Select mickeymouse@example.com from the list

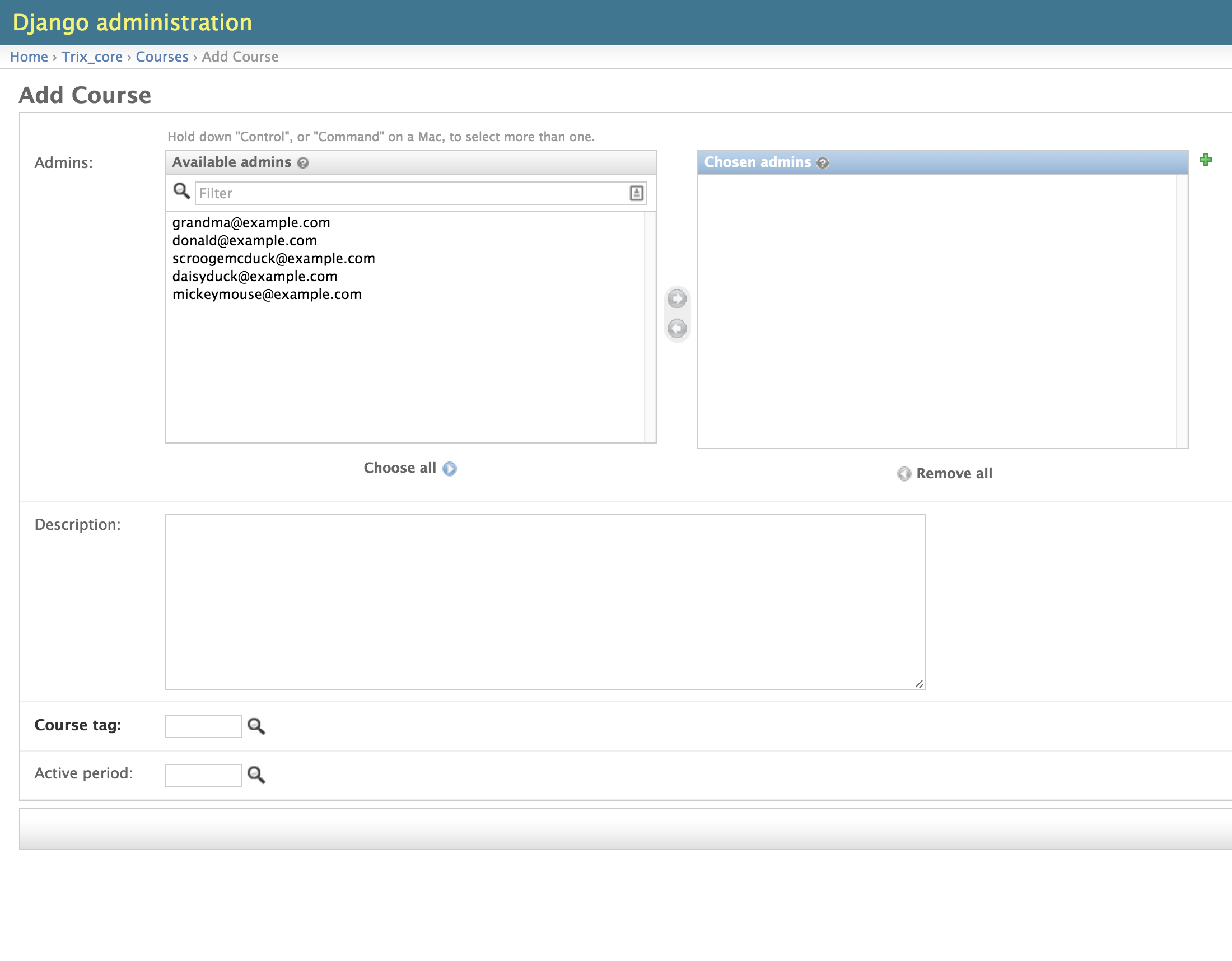pyautogui.click(x=267, y=295)
